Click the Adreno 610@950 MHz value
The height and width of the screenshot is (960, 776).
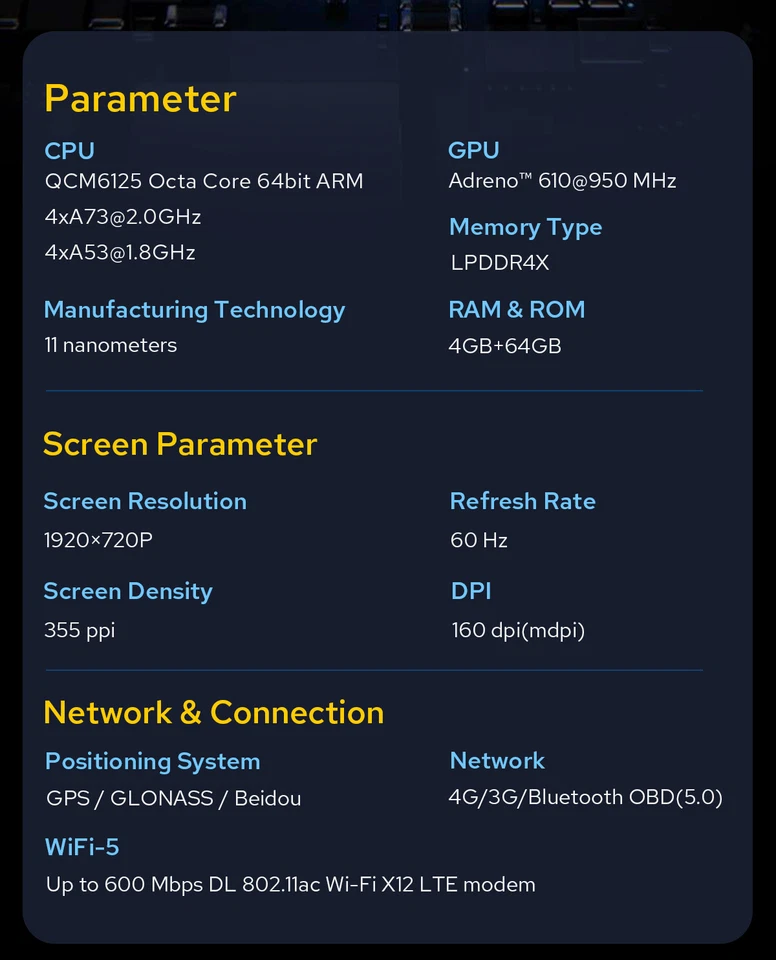[x=562, y=181]
